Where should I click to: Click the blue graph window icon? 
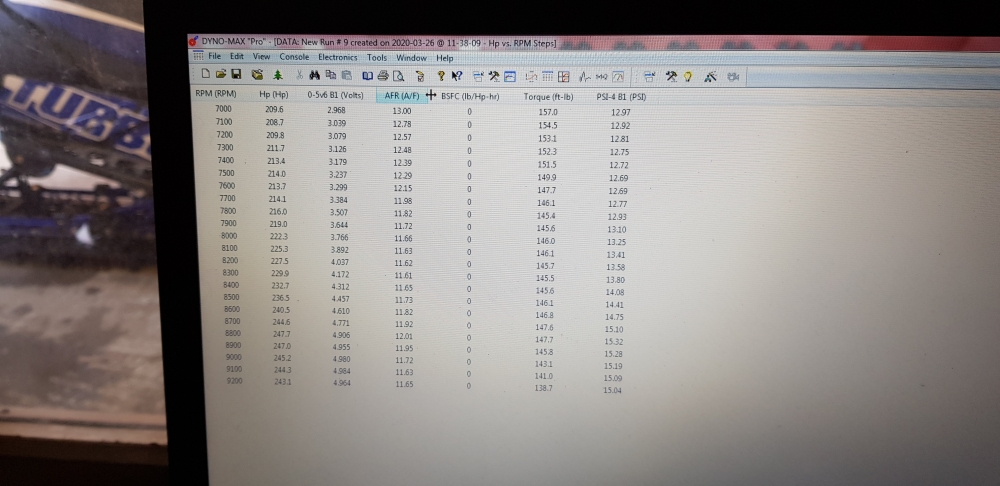[x=510, y=77]
